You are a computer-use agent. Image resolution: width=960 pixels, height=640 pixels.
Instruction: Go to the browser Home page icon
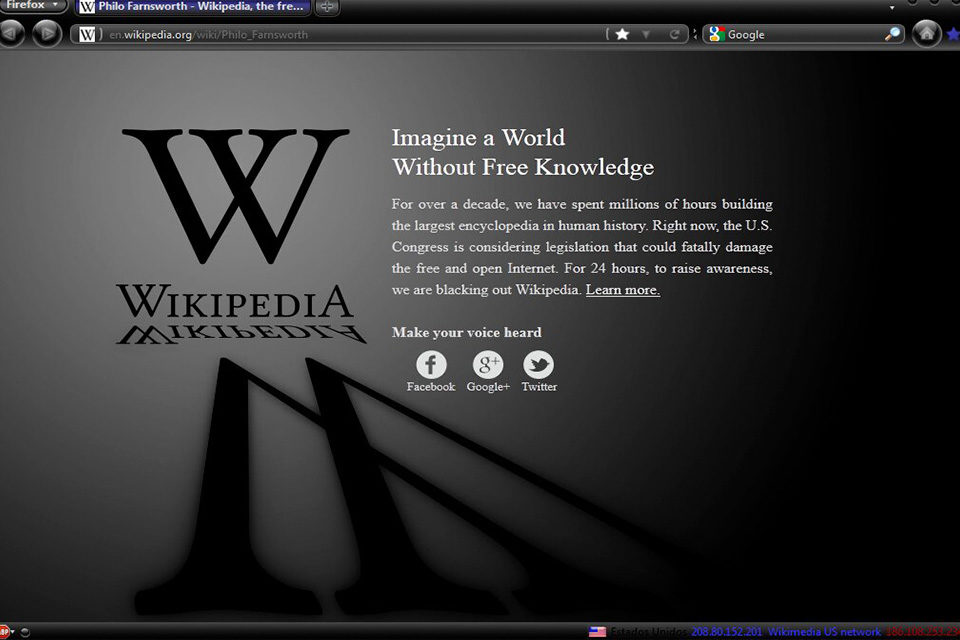click(x=926, y=33)
